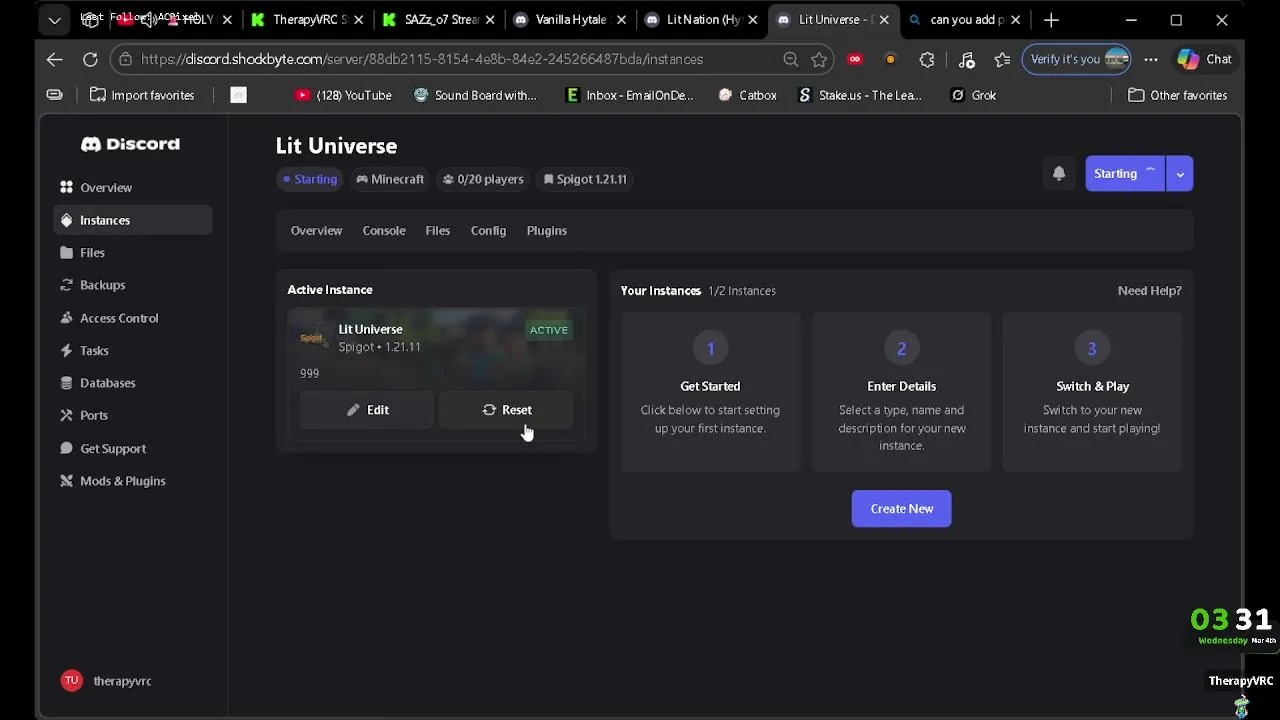The image size is (1280, 720).
Task: Click the ACTIVE badge on instance
Action: coord(549,330)
